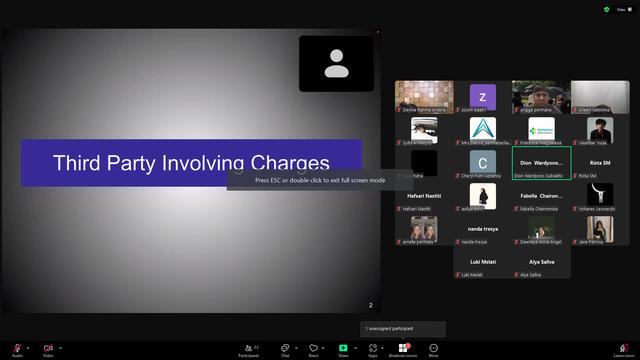Select Syifa Ar-Rasyid's participant tile
The image size is (640, 360).
(x=424, y=130)
